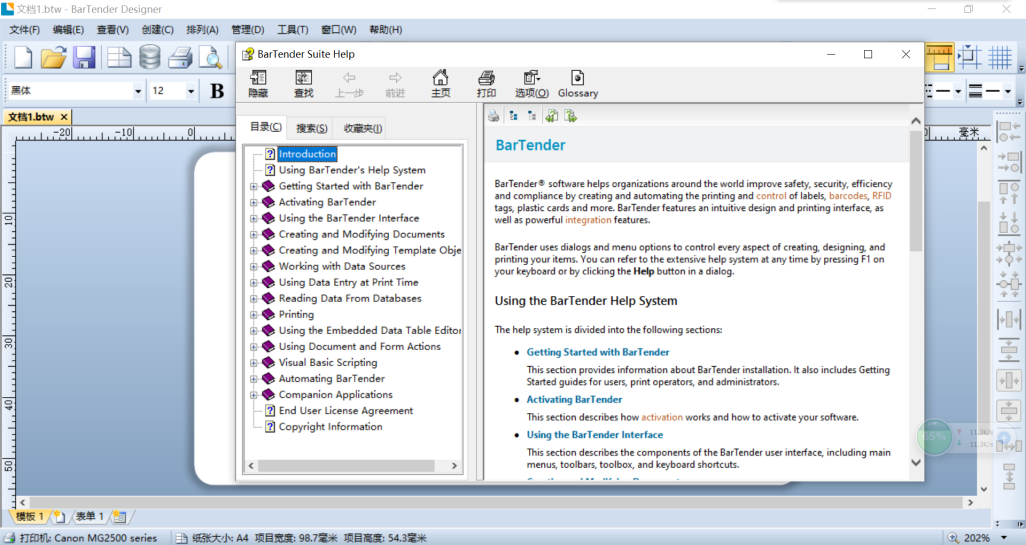The image size is (1026, 545).
Task: Toggle the rulers display button
Action: click(x=940, y=58)
